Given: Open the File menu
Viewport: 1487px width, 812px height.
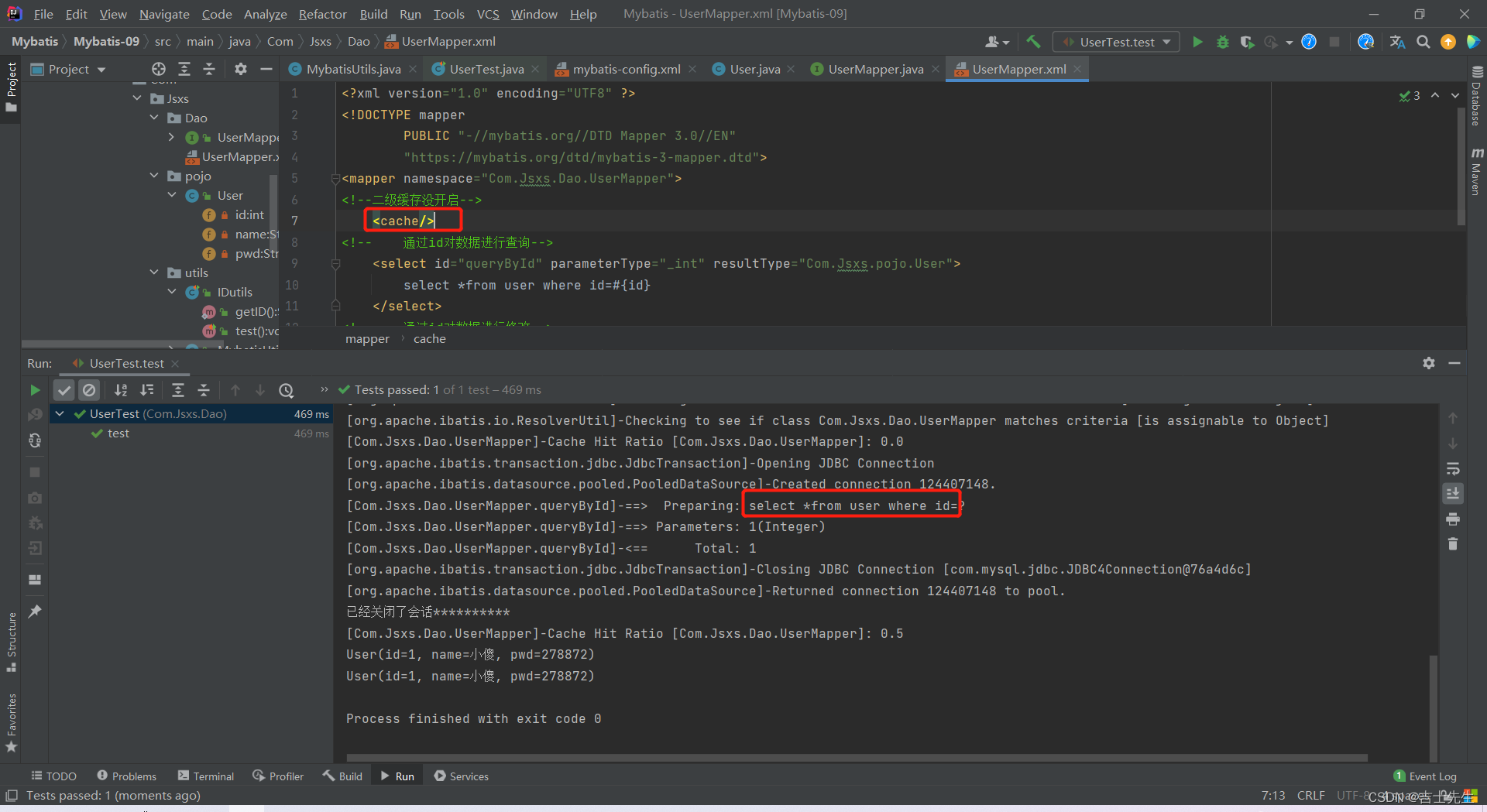Looking at the screenshot, I should pyautogui.click(x=43, y=14).
